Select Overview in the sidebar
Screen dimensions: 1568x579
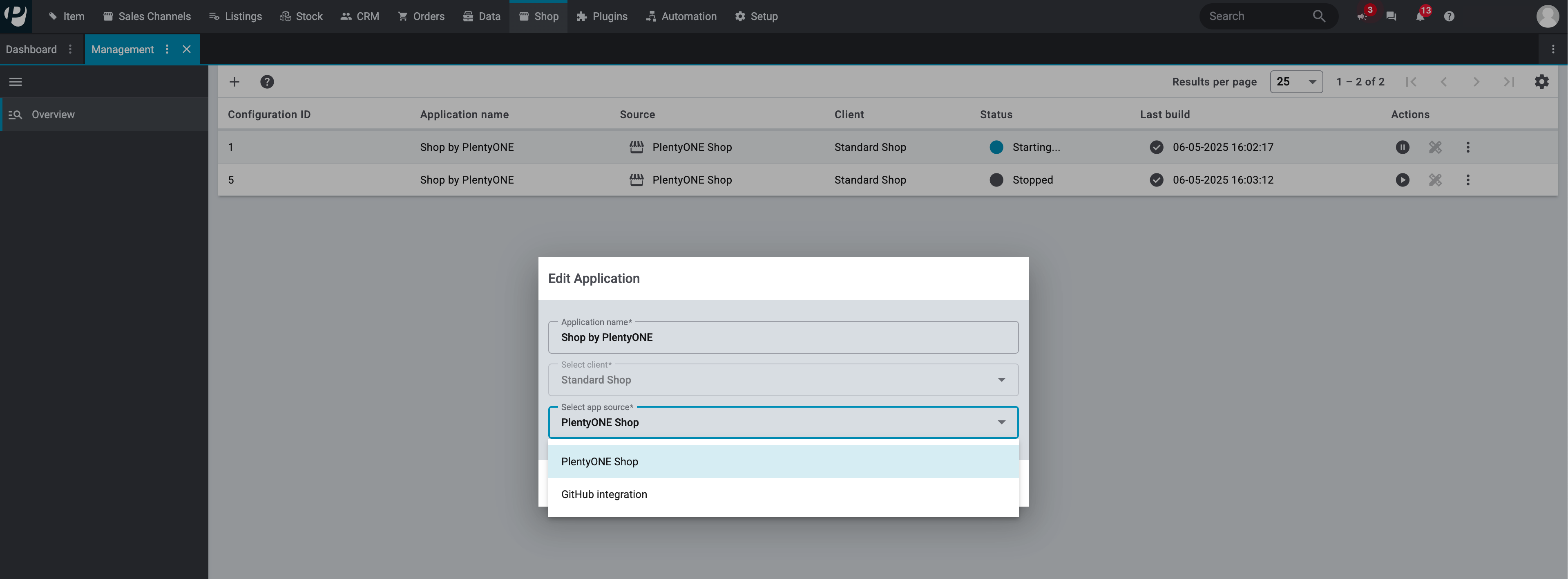tap(53, 114)
